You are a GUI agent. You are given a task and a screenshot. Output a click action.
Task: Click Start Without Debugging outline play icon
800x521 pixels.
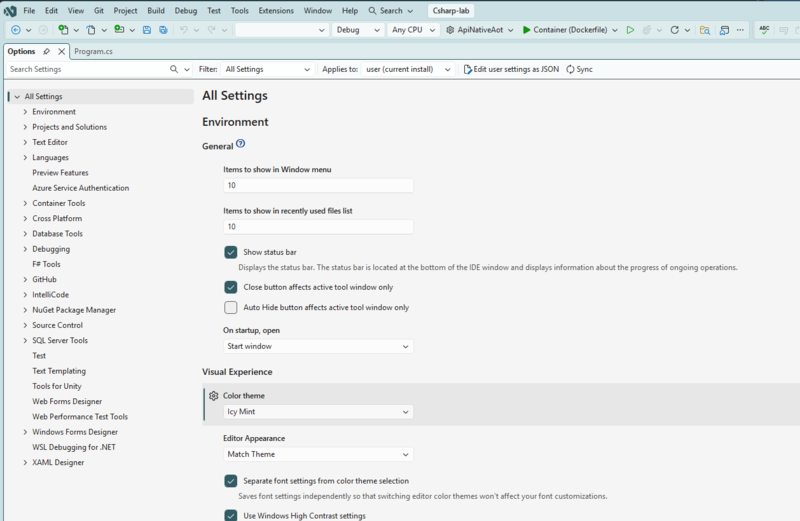[x=631, y=30]
